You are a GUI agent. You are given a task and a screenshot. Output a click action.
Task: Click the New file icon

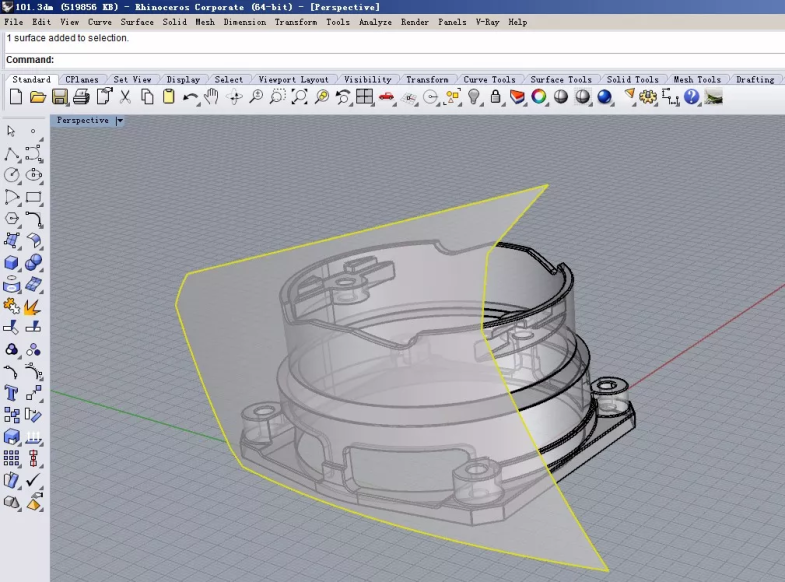tap(15, 97)
